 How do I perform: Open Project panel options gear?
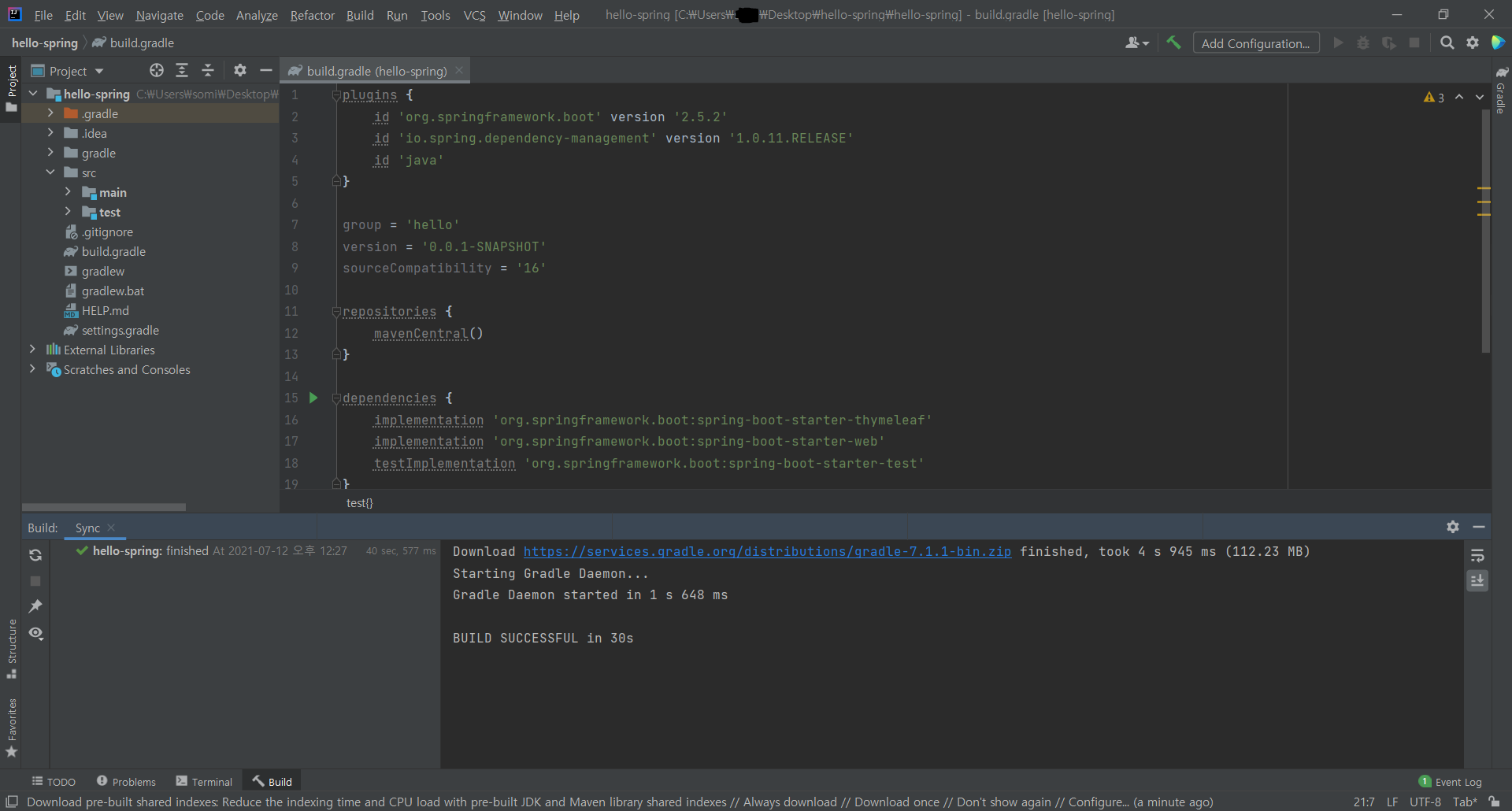(240, 70)
